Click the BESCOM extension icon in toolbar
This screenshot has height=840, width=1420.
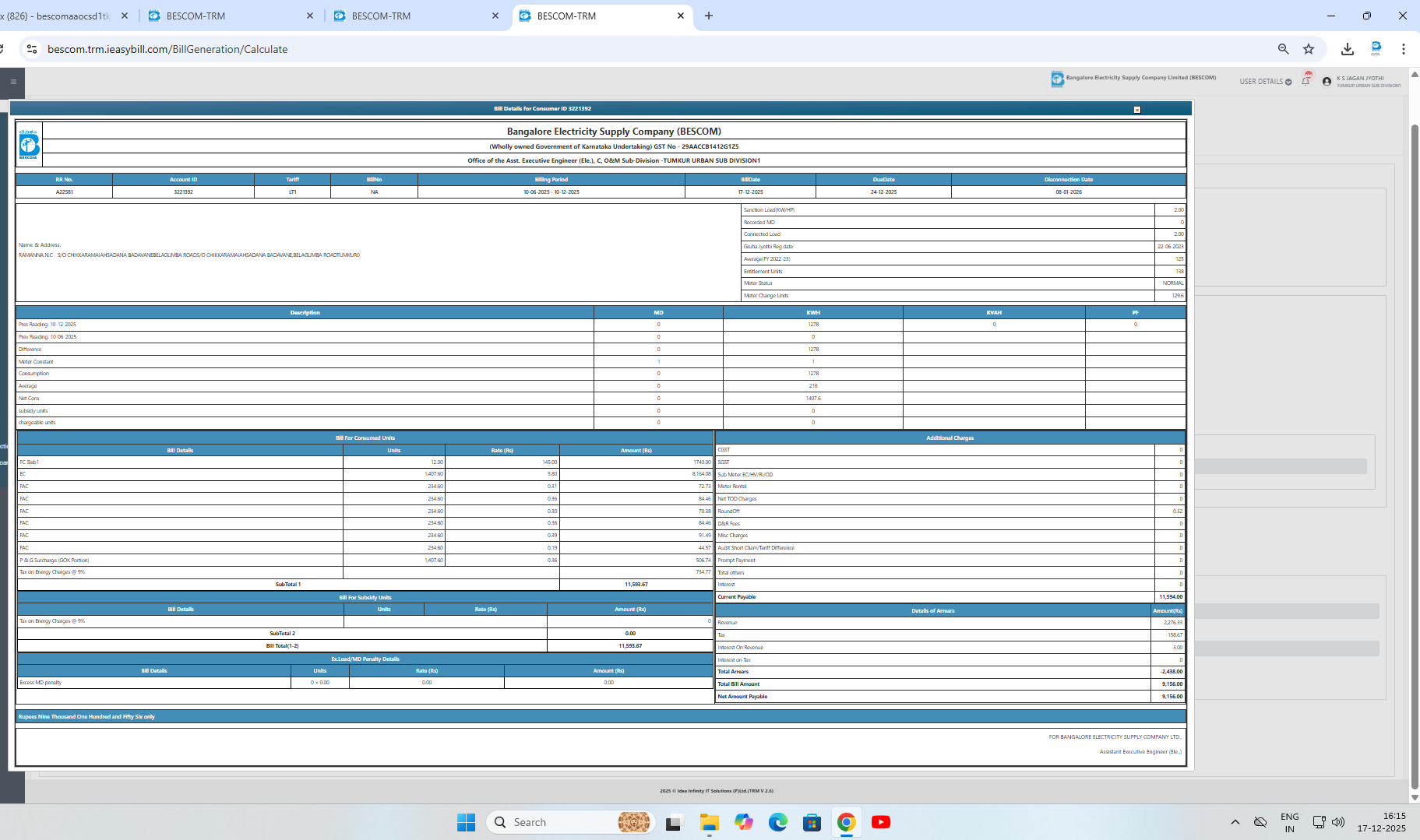(1376, 49)
